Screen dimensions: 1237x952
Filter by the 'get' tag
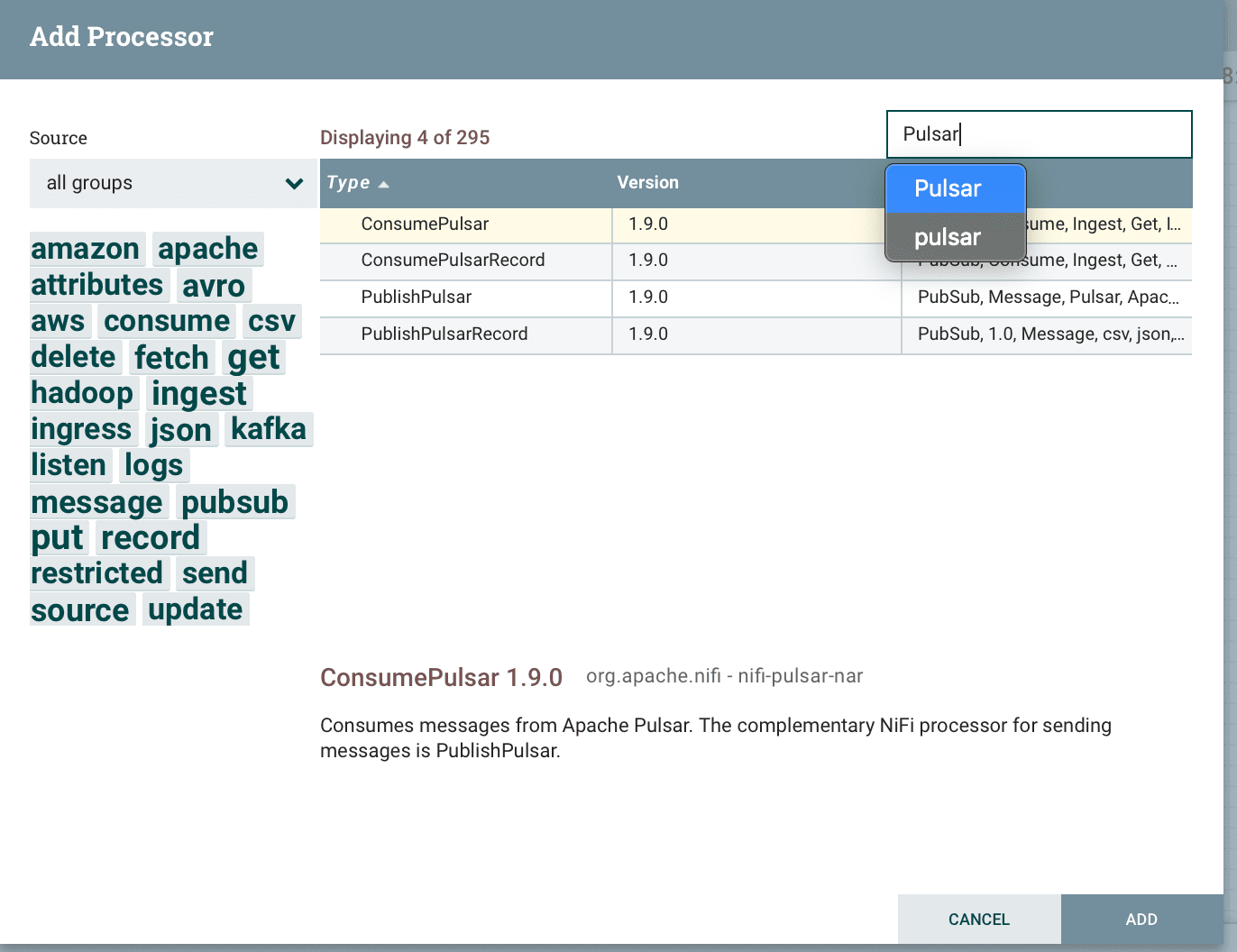[x=253, y=357]
